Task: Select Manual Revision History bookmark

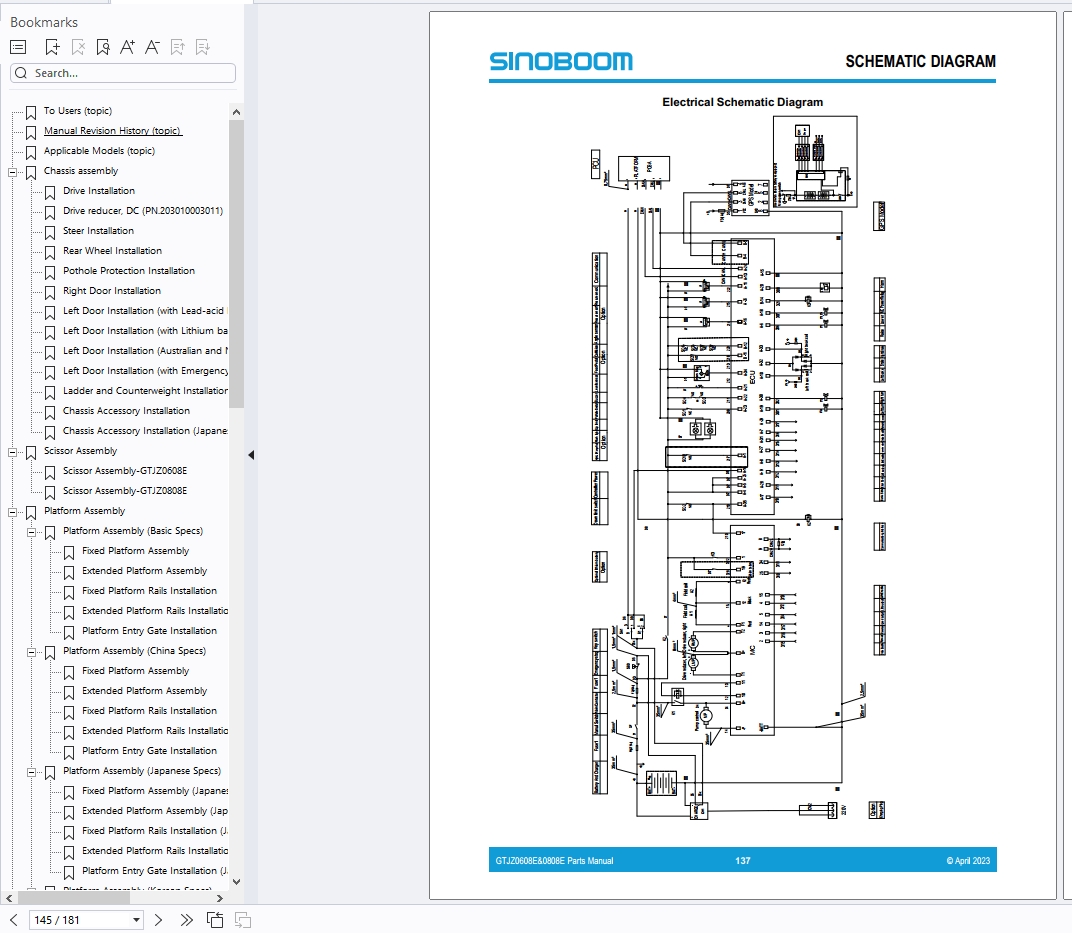Action: [112, 131]
